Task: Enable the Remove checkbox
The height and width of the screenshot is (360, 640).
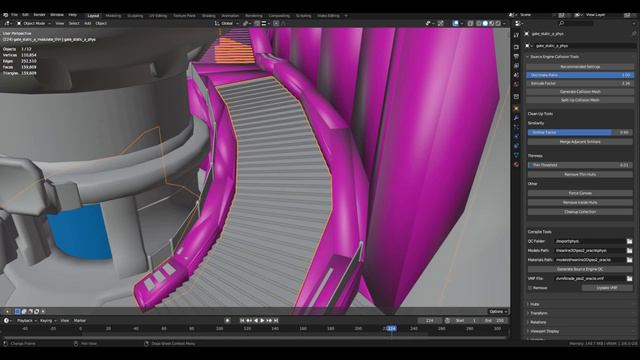Action: click(x=530, y=288)
